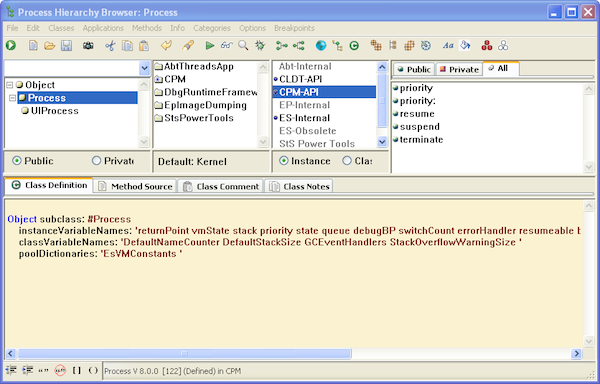Open the Methods menu
Viewport: 600px width, 384px height.
(x=147, y=28)
